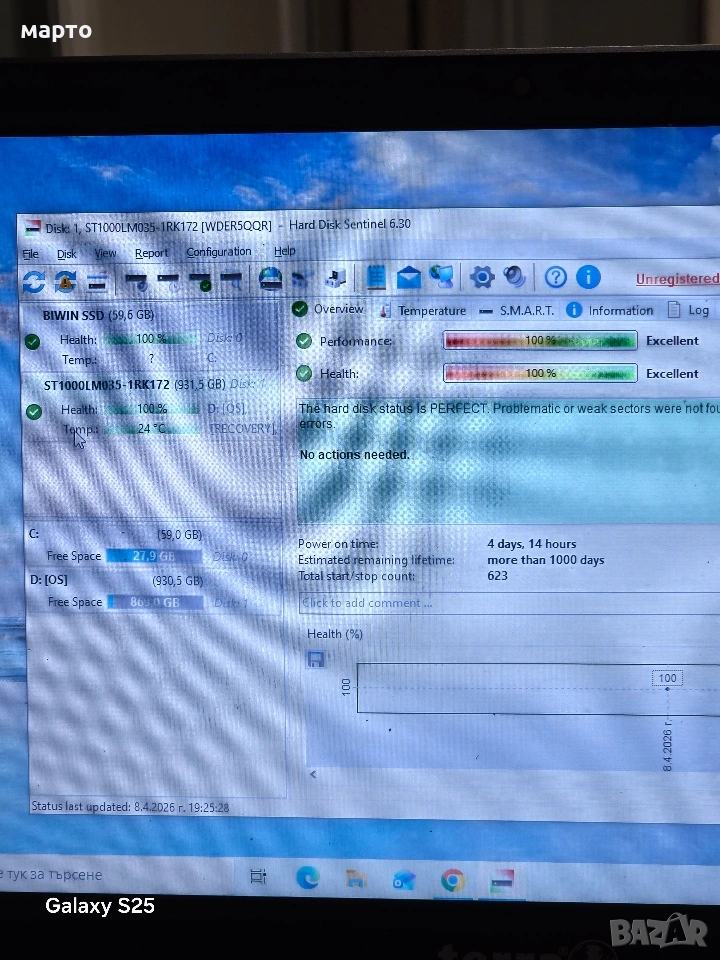Switch to the S.M.A.R.T. tab
720x960 pixels.
pyautogui.click(x=517, y=310)
